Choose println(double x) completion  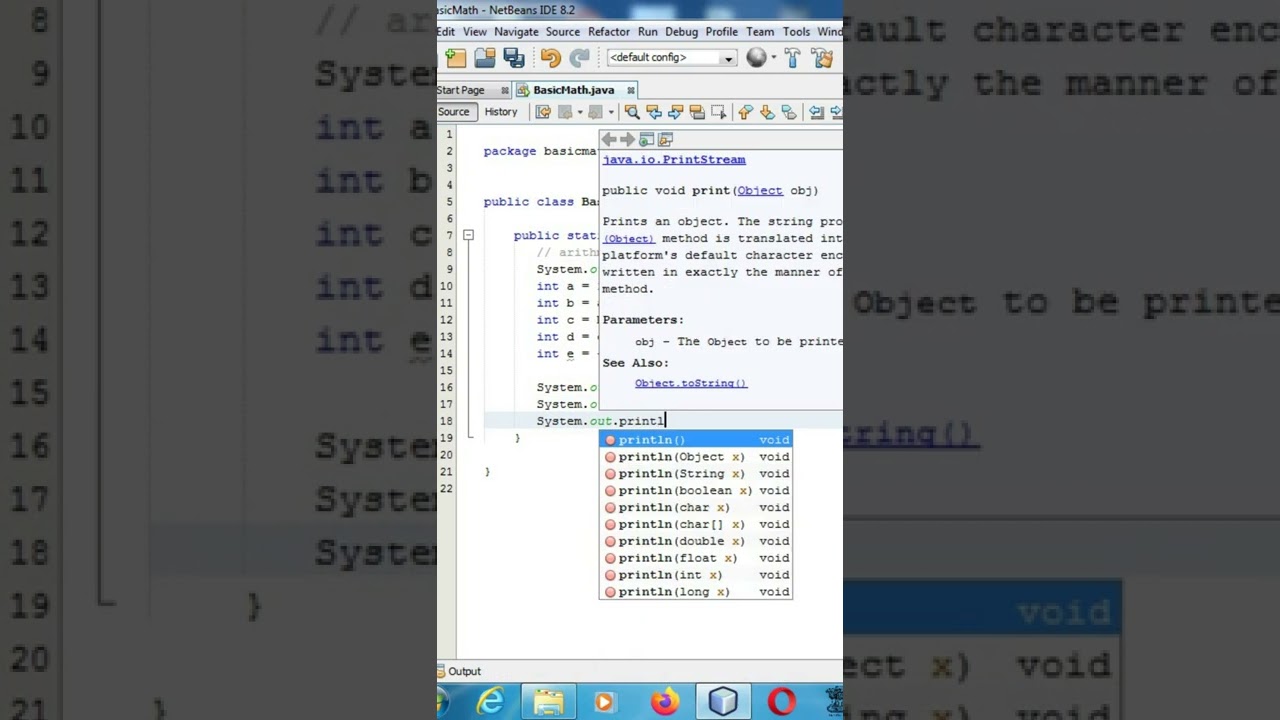click(695, 541)
